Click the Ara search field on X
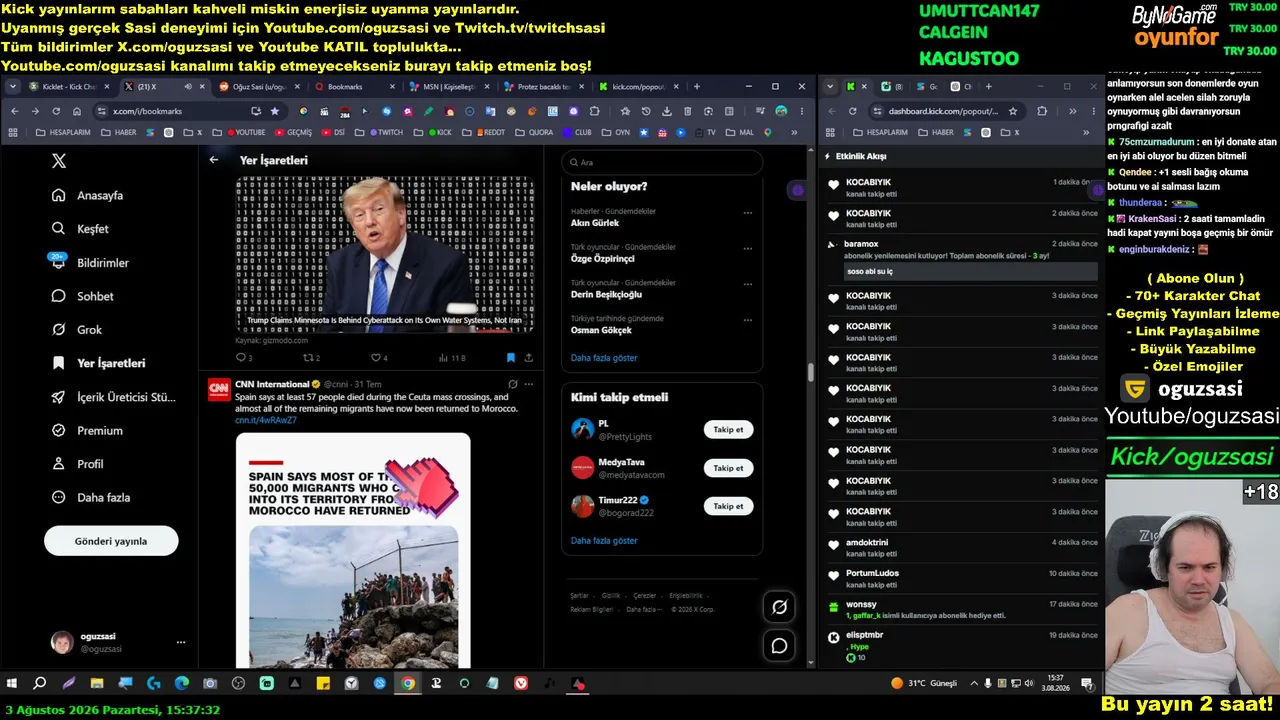Viewport: 1280px width, 720px height. [x=662, y=162]
